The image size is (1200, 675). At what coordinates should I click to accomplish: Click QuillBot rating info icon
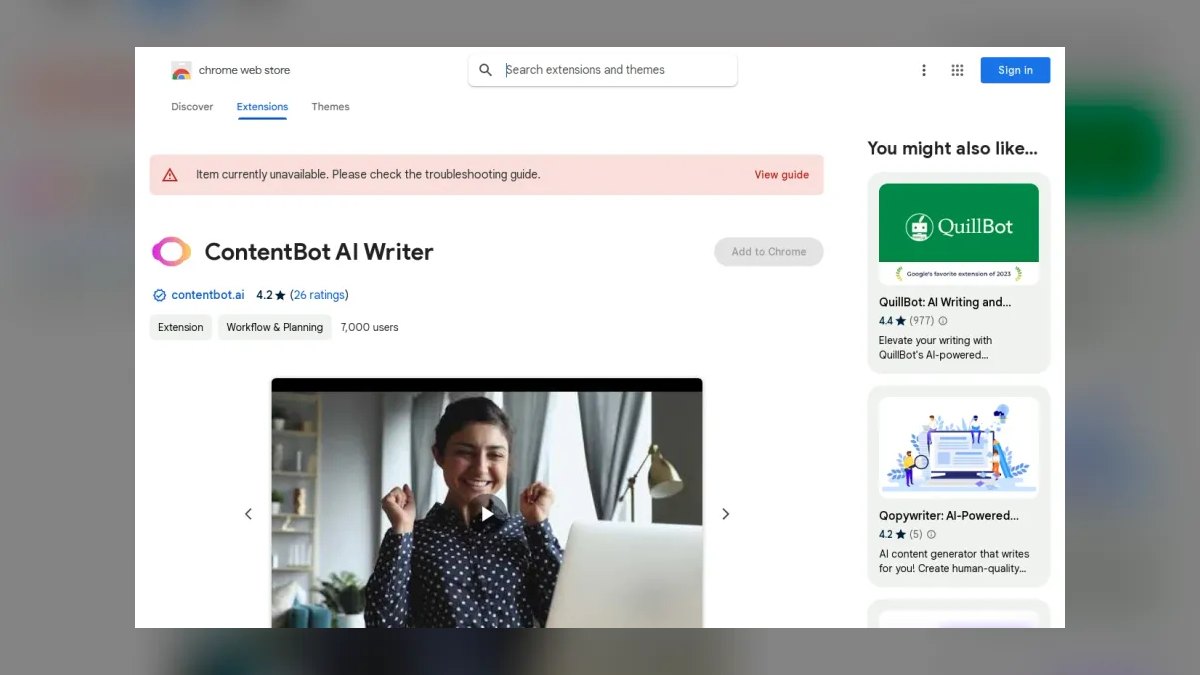[943, 321]
